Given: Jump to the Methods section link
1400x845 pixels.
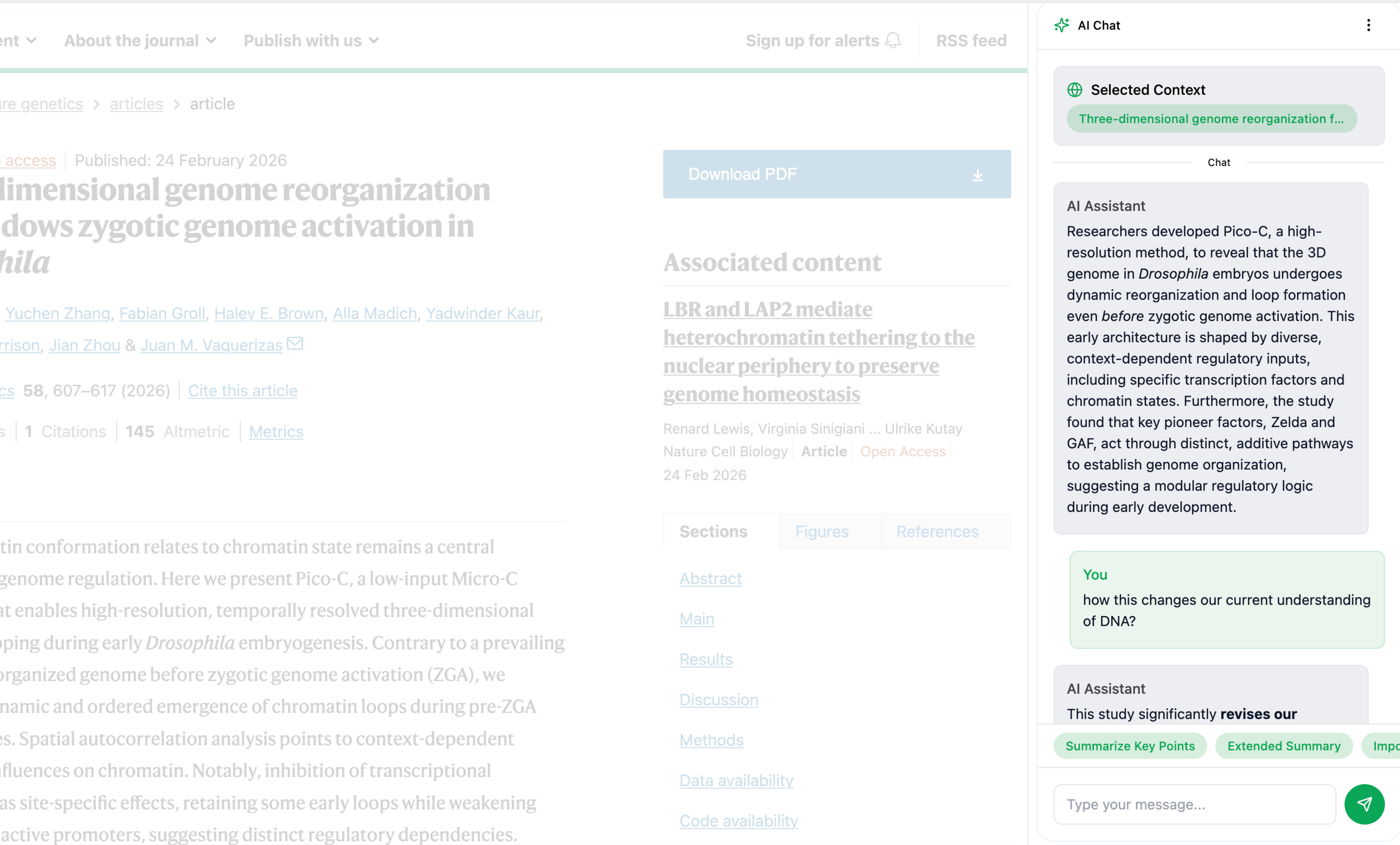Looking at the screenshot, I should click(x=711, y=740).
